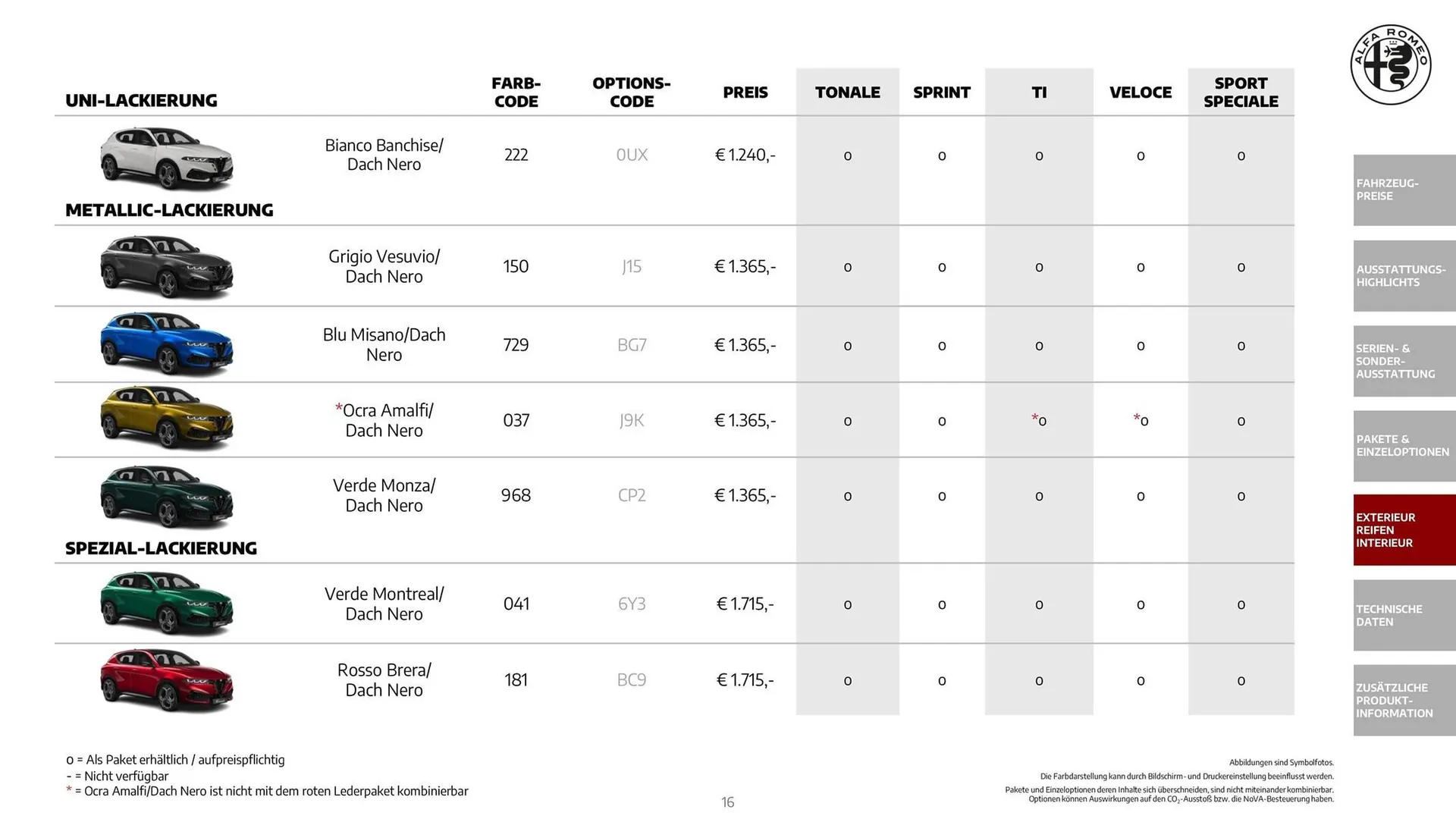
Task: Select the blue Blu Misano car thumbnail
Action: click(x=167, y=344)
